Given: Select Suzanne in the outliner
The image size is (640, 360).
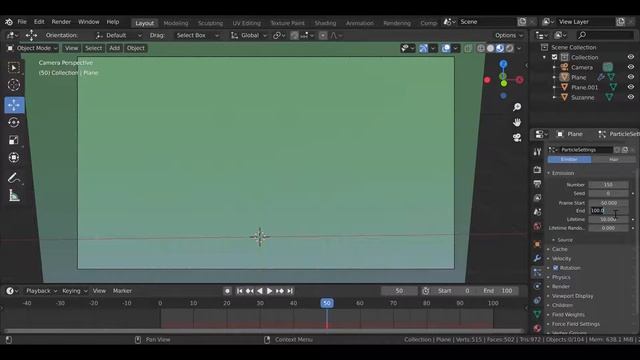Looking at the screenshot, I should (582, 97).
